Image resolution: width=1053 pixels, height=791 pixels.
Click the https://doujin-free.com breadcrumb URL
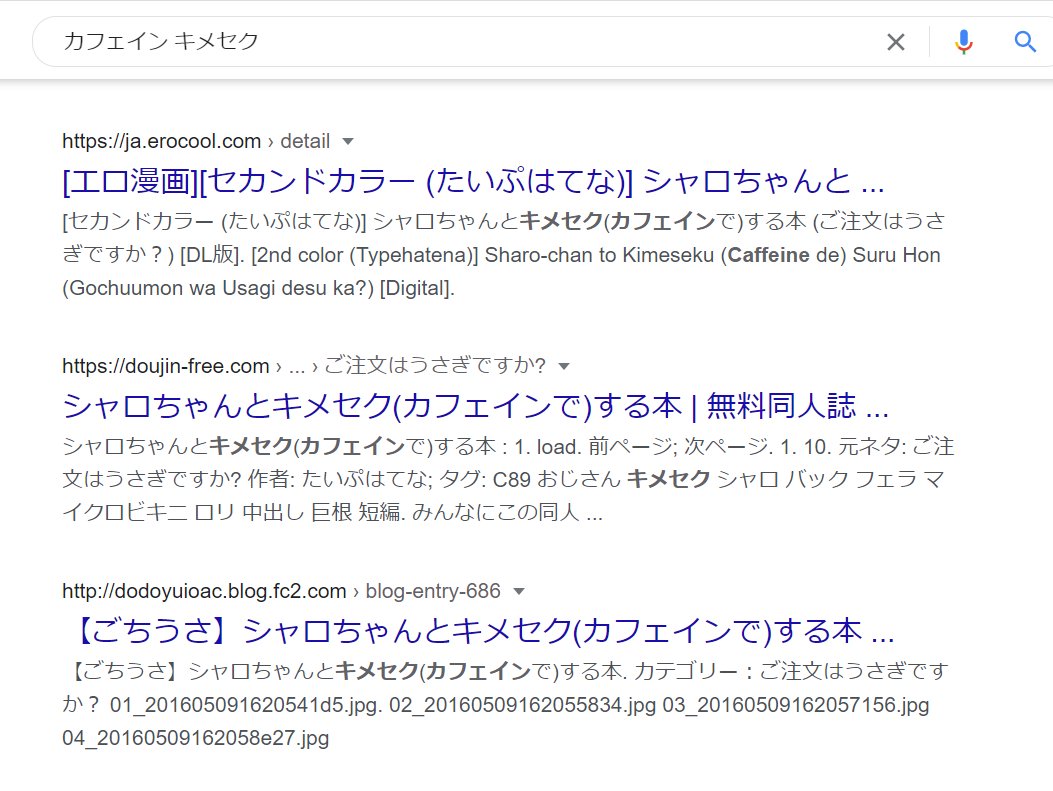tap(304, 367)
